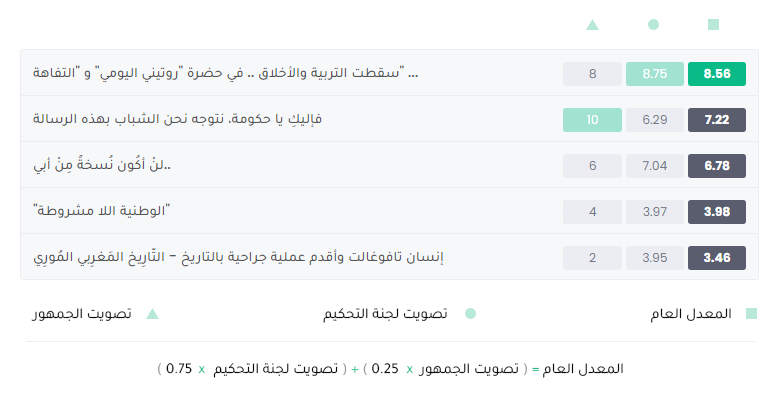Image resolution: width=780 pixels, height=400 pixels.
Task: Click the circle column header icon
Action: pyautogui.click(x=654, y=24)
